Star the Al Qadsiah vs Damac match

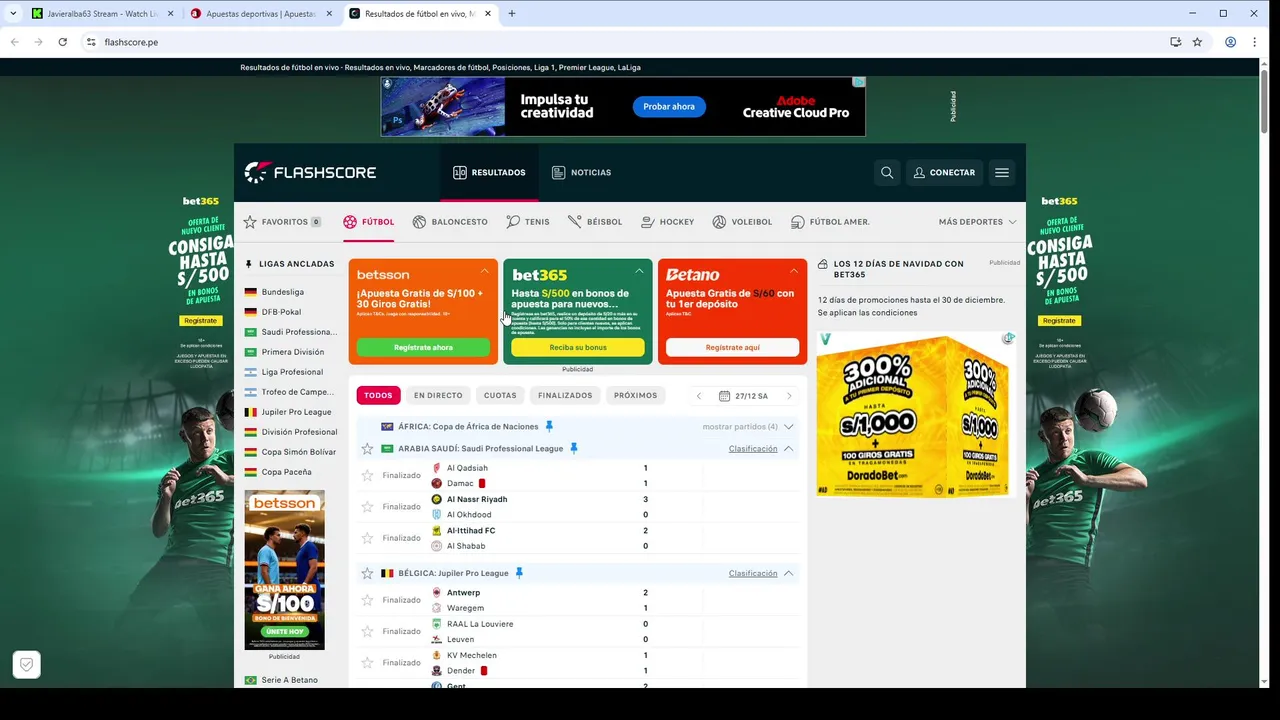(x=367, y=476)
